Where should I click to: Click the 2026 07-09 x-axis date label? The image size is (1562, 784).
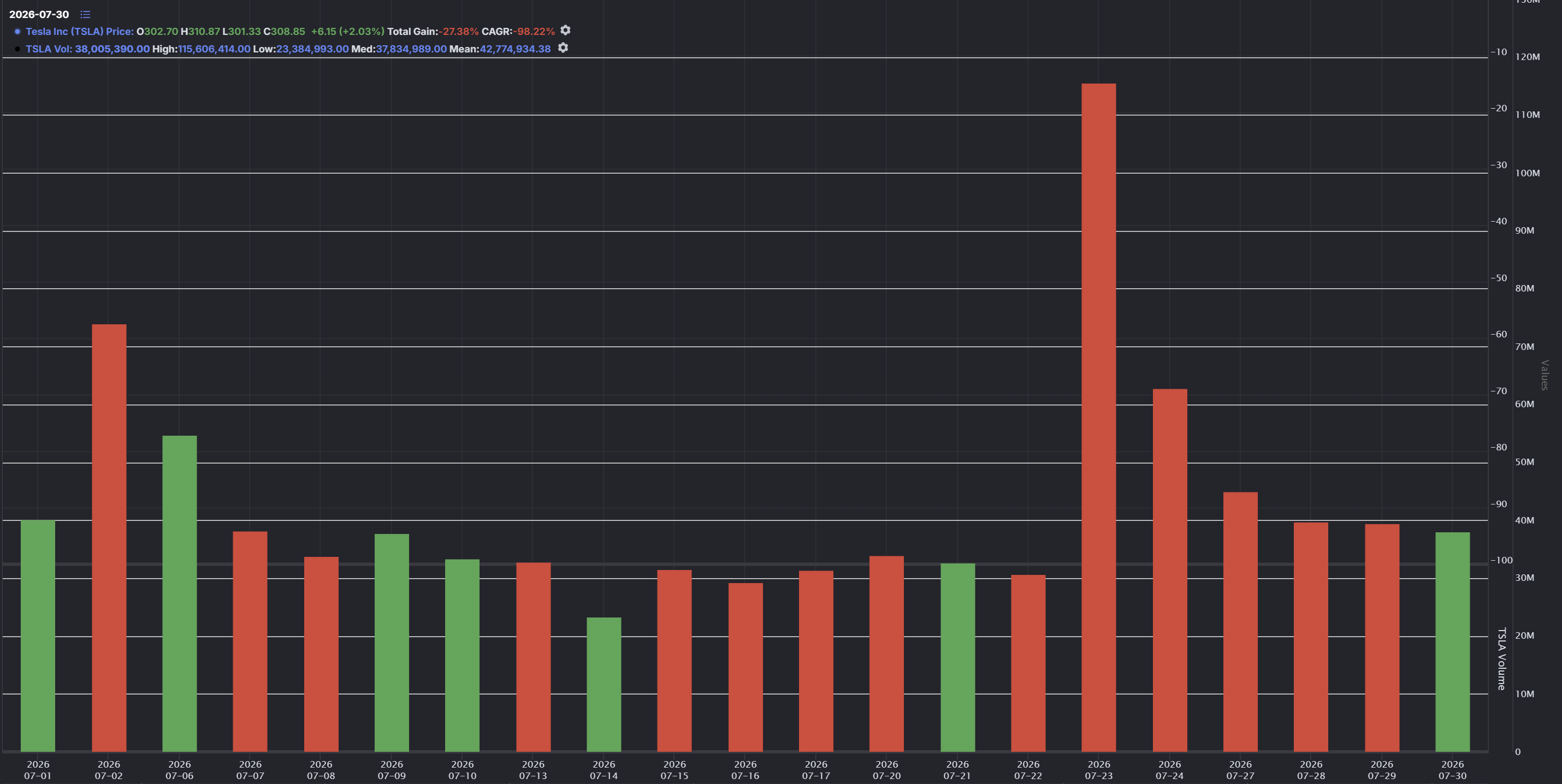click(x=392, y=770)
